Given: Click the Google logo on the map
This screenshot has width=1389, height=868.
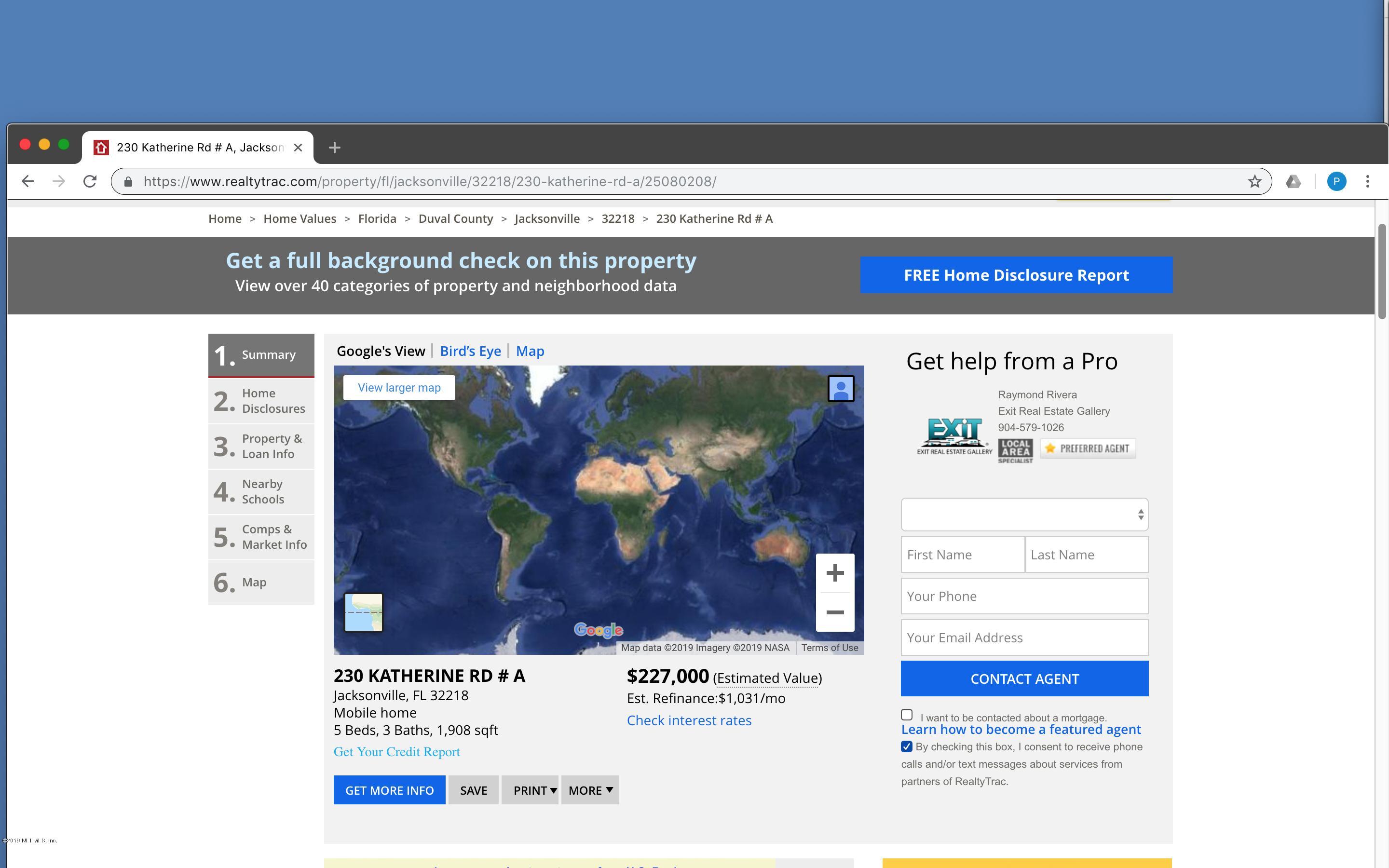Looking at the screenshot, I should (x=599, y=630).
